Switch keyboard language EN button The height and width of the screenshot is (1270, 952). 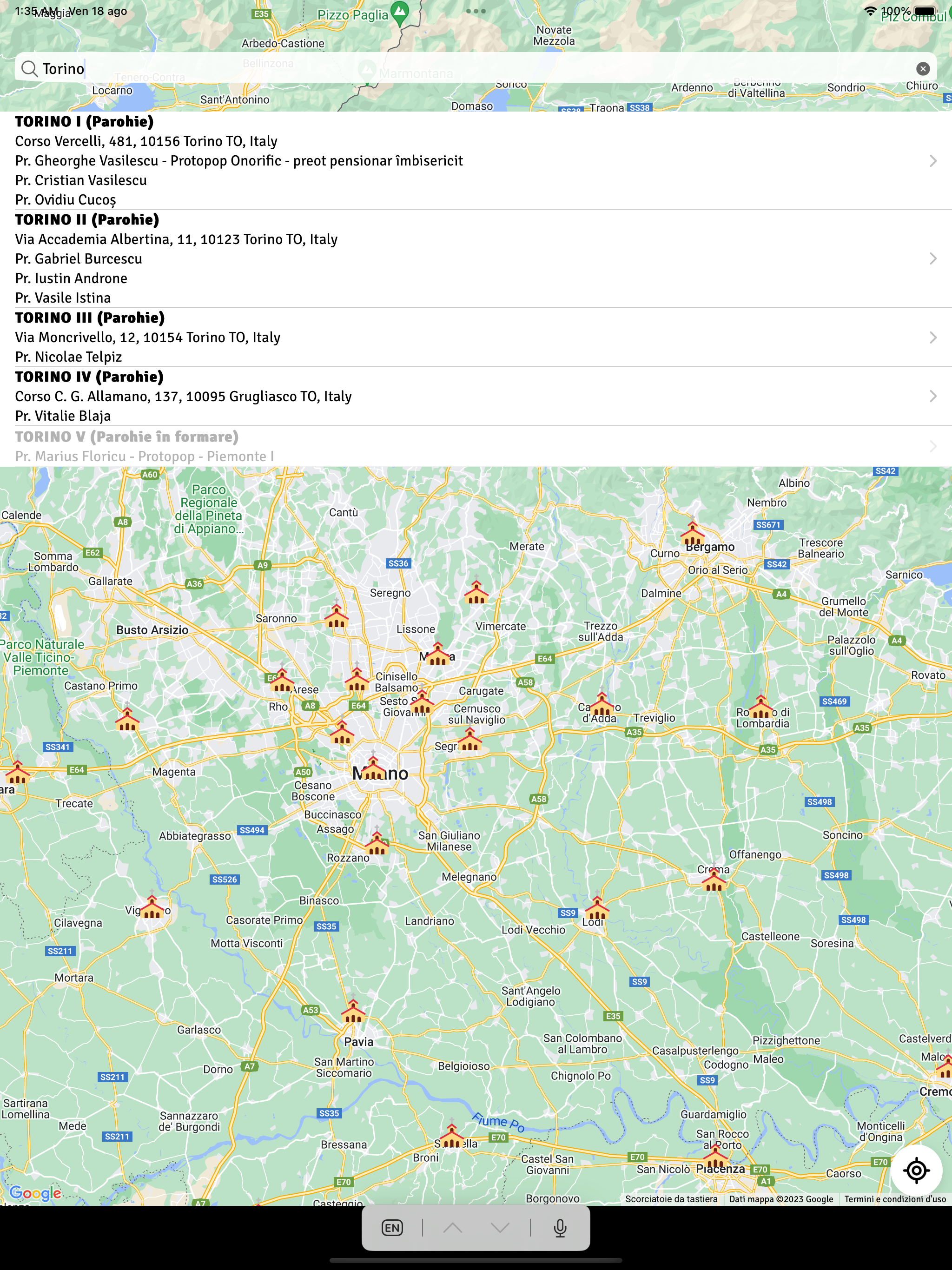392,1228
